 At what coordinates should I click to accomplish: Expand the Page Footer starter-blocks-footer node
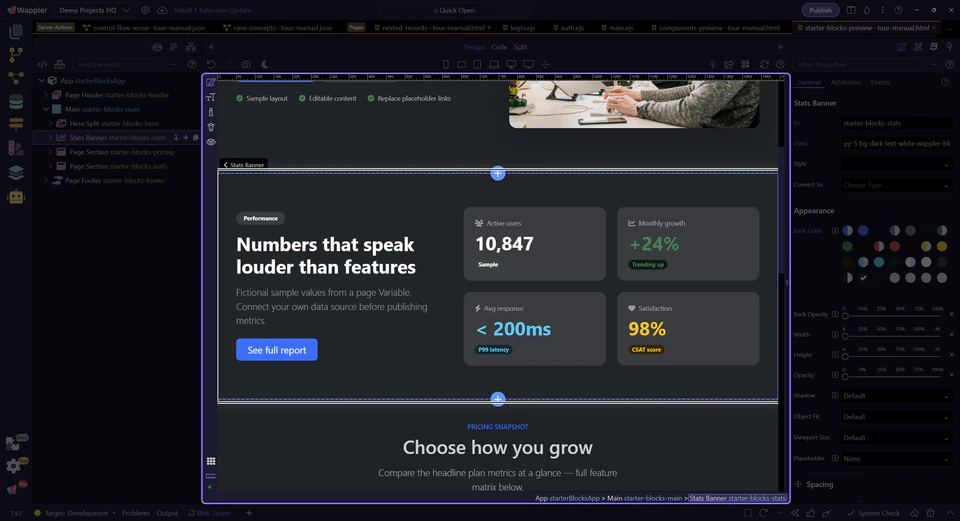point(46,181)
